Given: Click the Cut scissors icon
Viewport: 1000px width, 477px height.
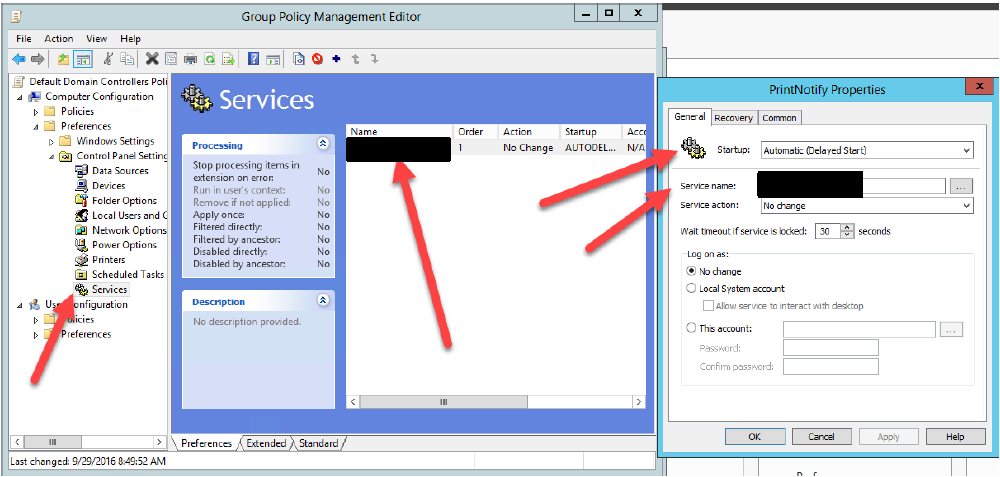Looking at the screenshot, I should [x=108, y=59].
